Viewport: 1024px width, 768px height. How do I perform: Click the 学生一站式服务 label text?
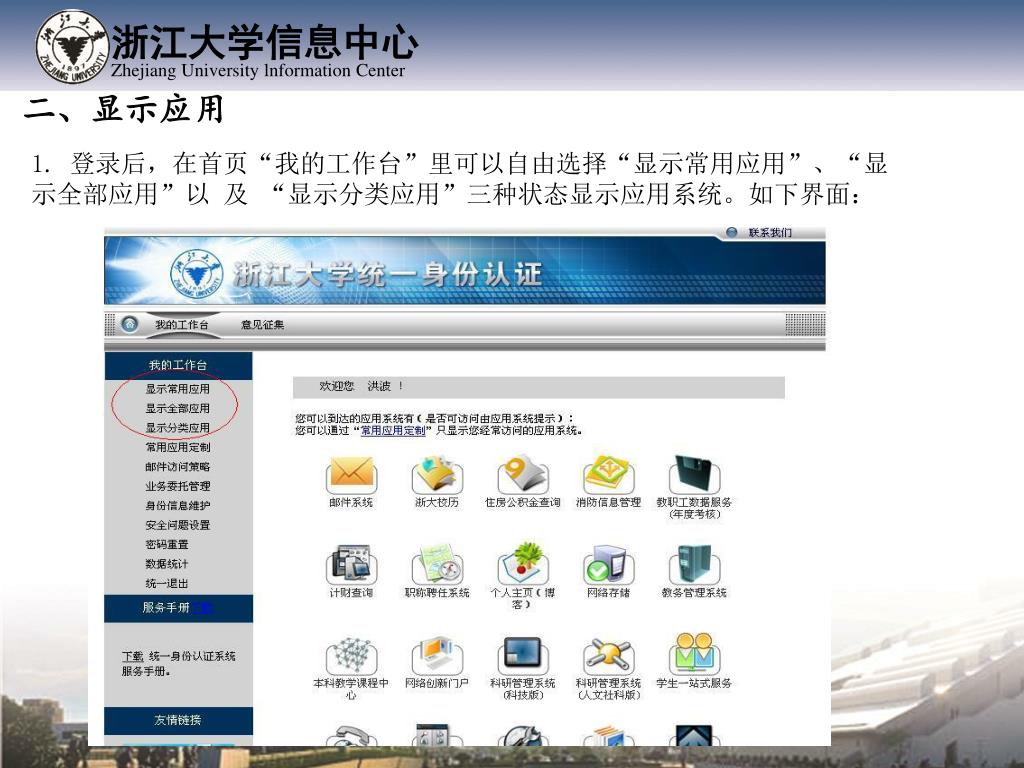[x=694, y=683]
